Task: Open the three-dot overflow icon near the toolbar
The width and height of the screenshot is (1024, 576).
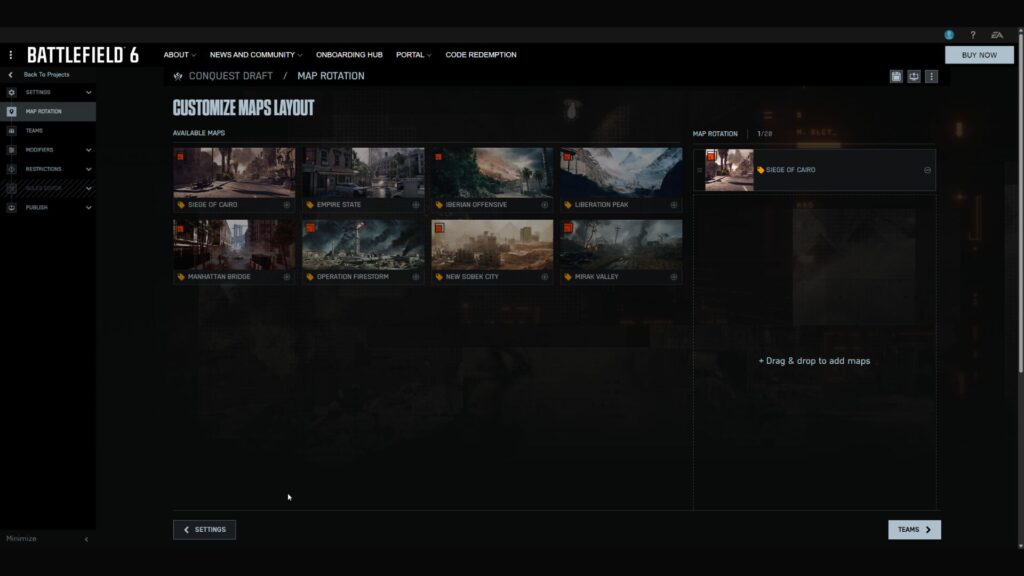Action: [934, 75]
